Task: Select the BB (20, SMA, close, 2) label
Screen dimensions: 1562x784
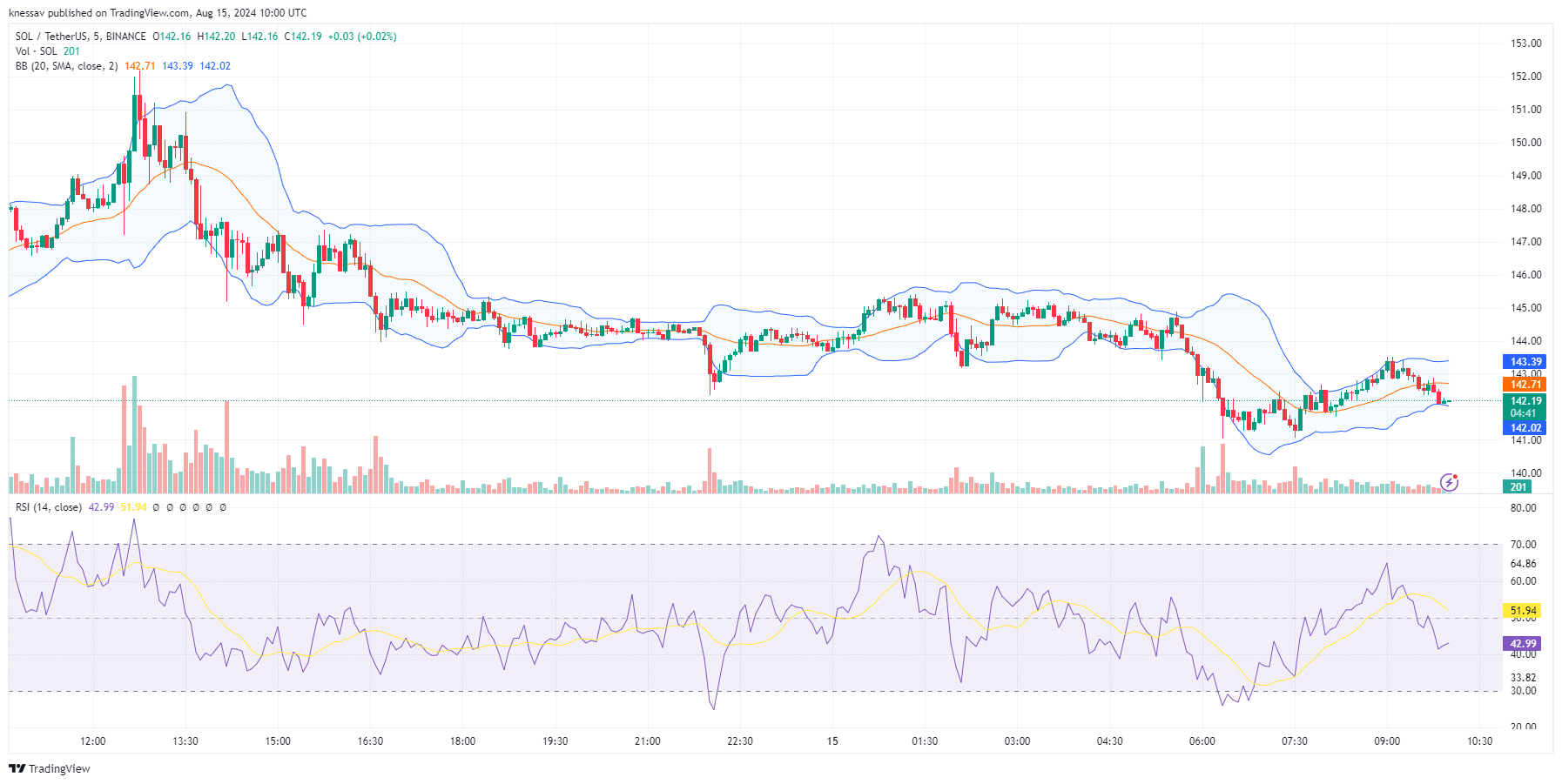Action: [x=67, y=66]
